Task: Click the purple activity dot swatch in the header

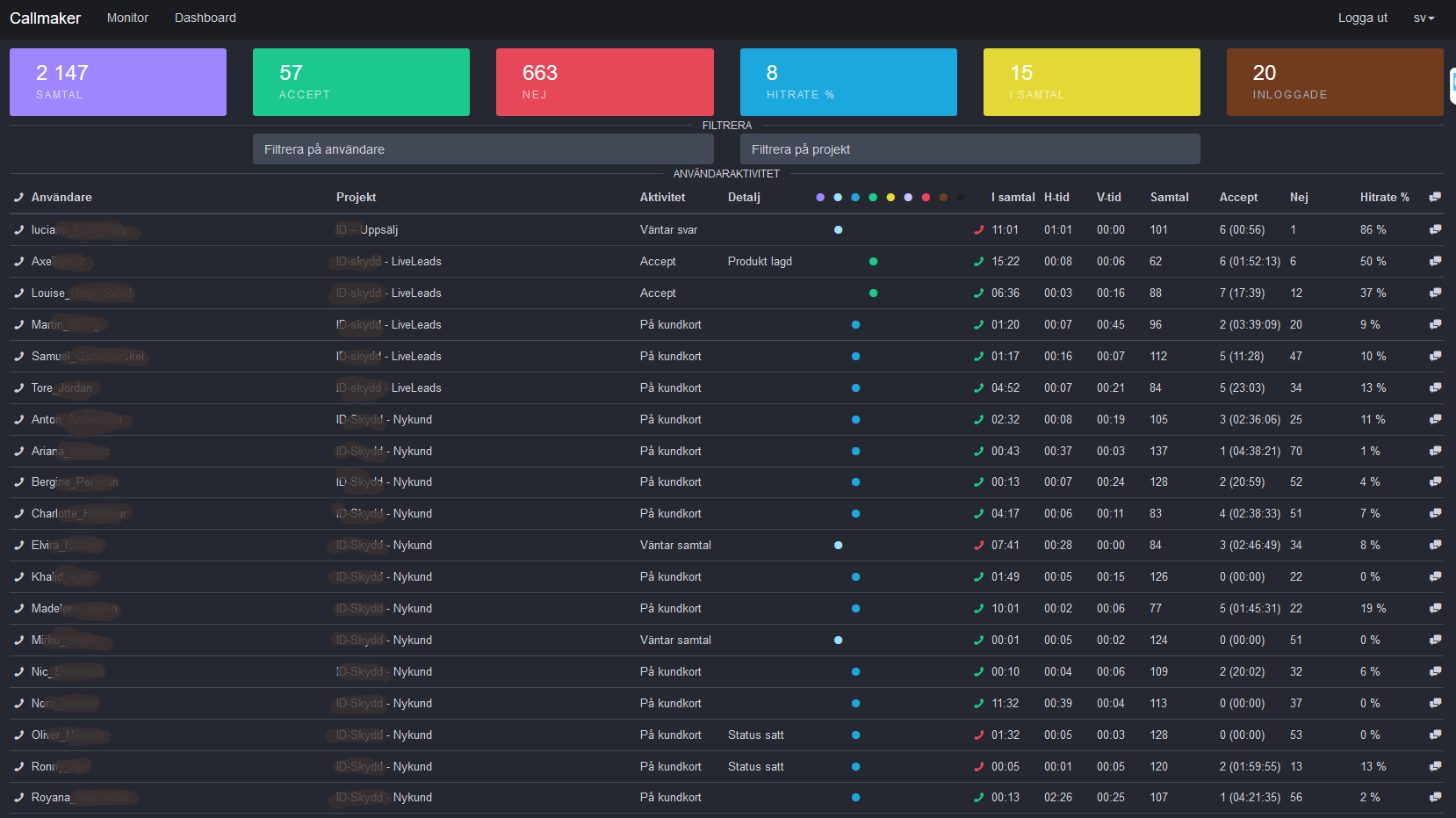Action: tap(820, 197)
